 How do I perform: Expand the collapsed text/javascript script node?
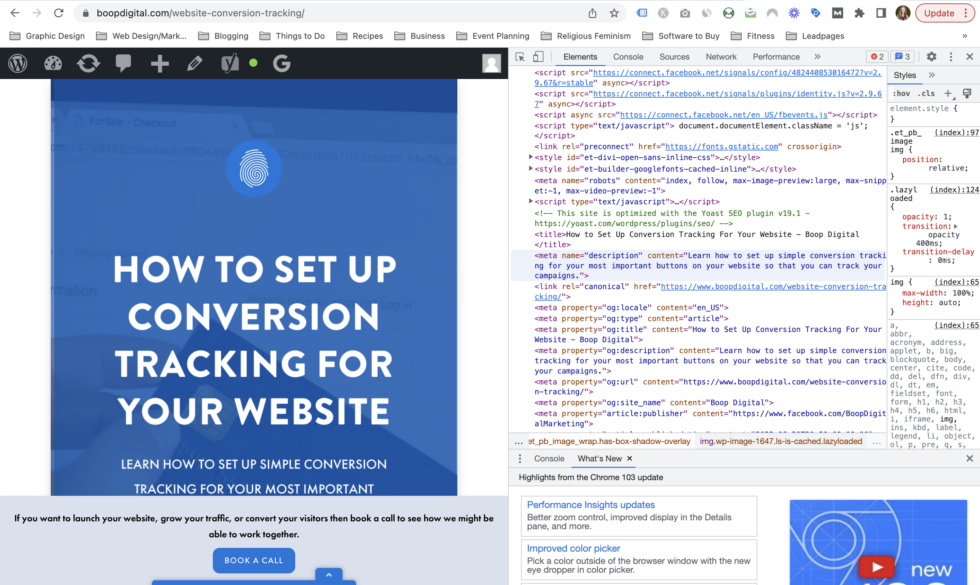click(531, 201)
